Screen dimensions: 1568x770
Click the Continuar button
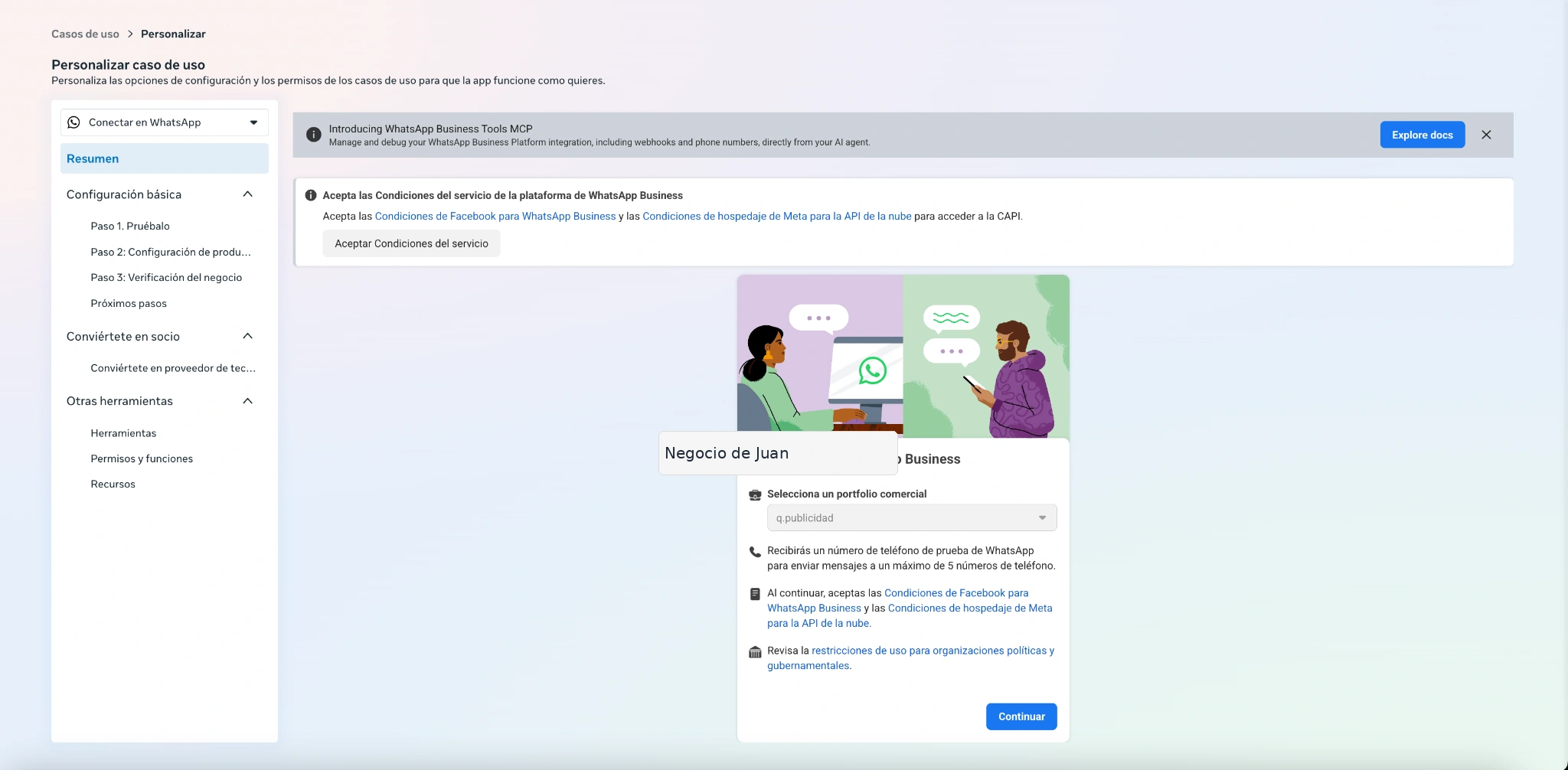(1021, 716)
